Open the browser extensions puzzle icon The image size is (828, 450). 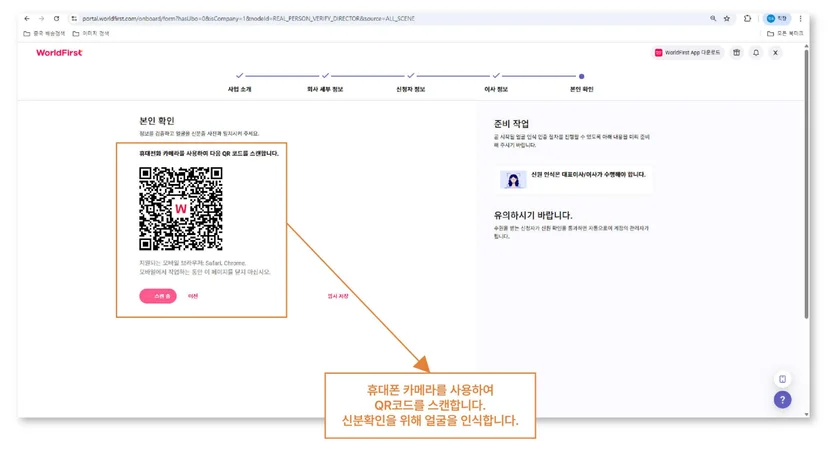pos(747,18)
